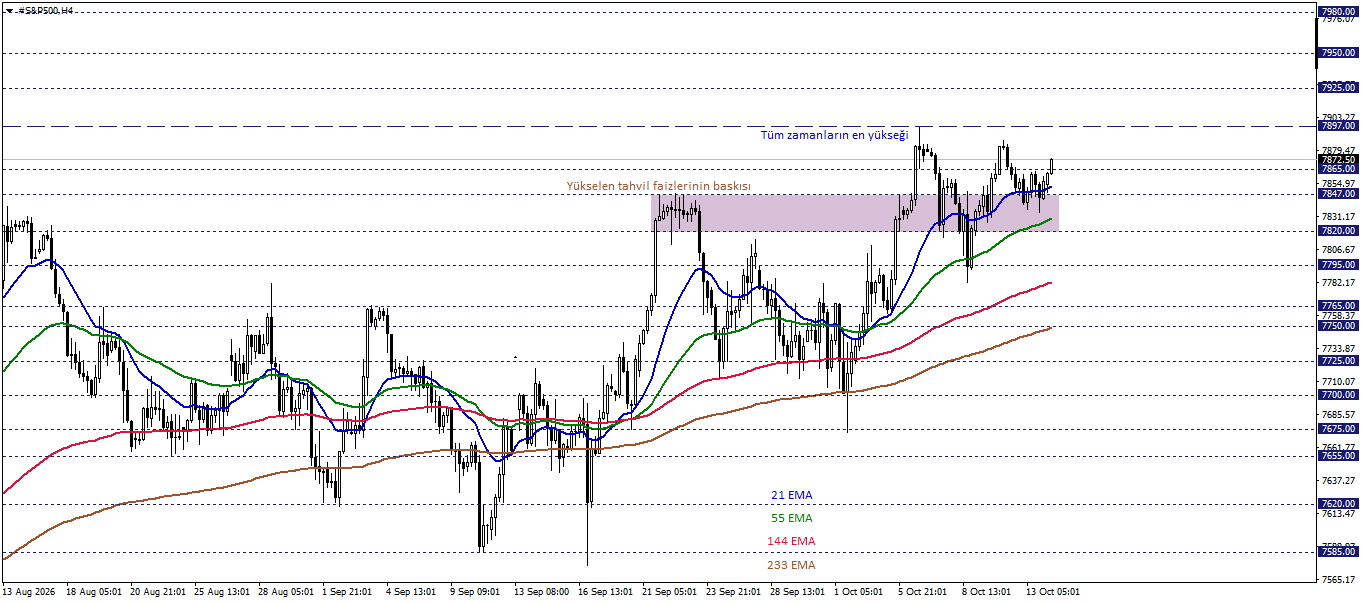Select the 7675.00 price level tag
The width and height of the screenshot is (1362, 603).
[x=1338, y=429]
